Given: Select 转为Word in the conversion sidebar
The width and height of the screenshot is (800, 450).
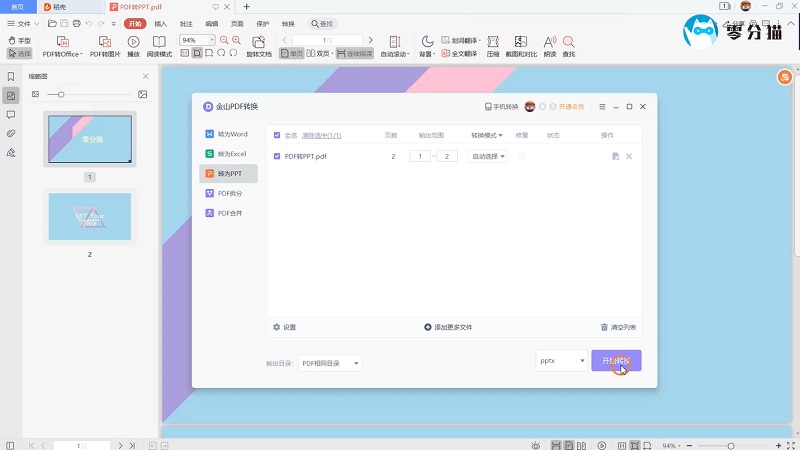Looking at the screenshot, I should 228,134.
